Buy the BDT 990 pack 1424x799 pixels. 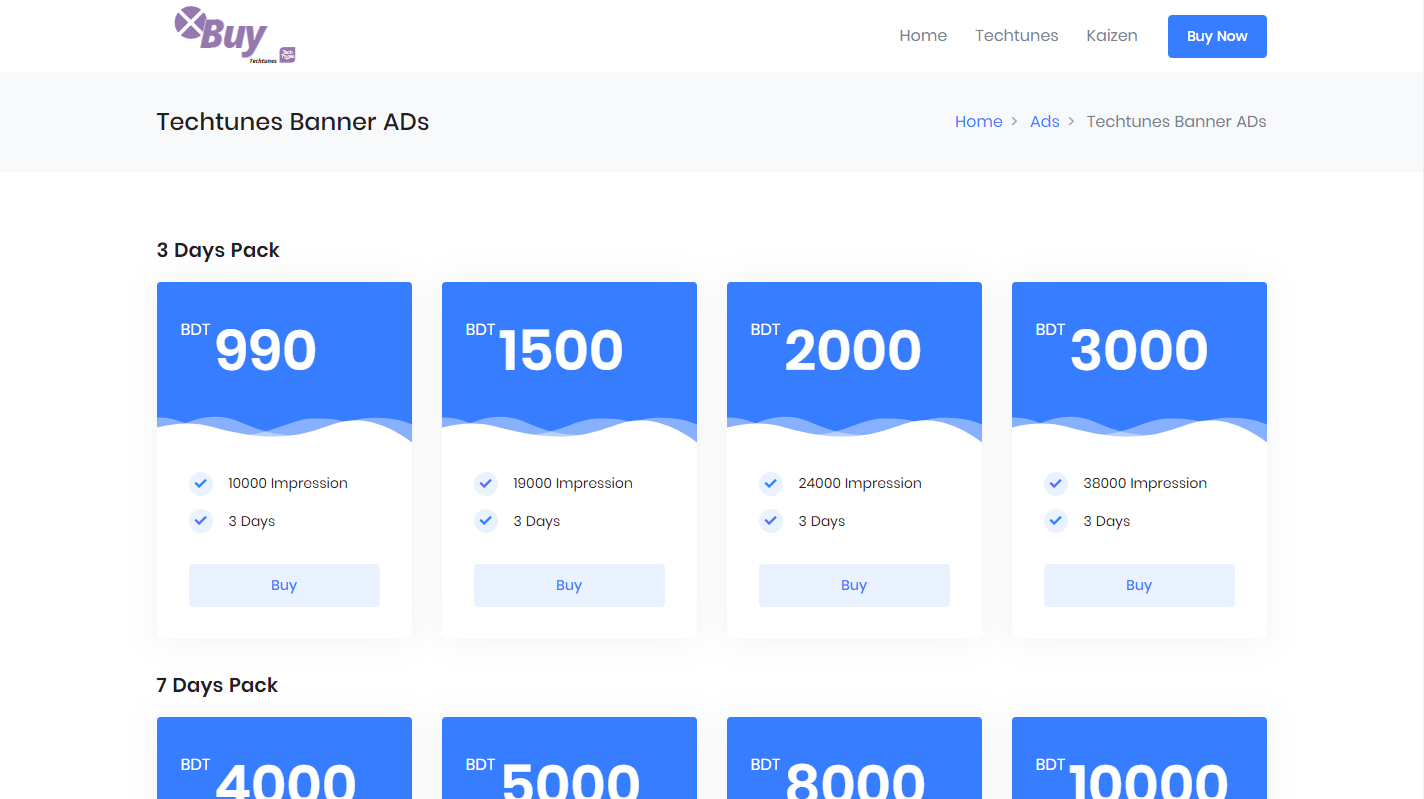(284, 585)
